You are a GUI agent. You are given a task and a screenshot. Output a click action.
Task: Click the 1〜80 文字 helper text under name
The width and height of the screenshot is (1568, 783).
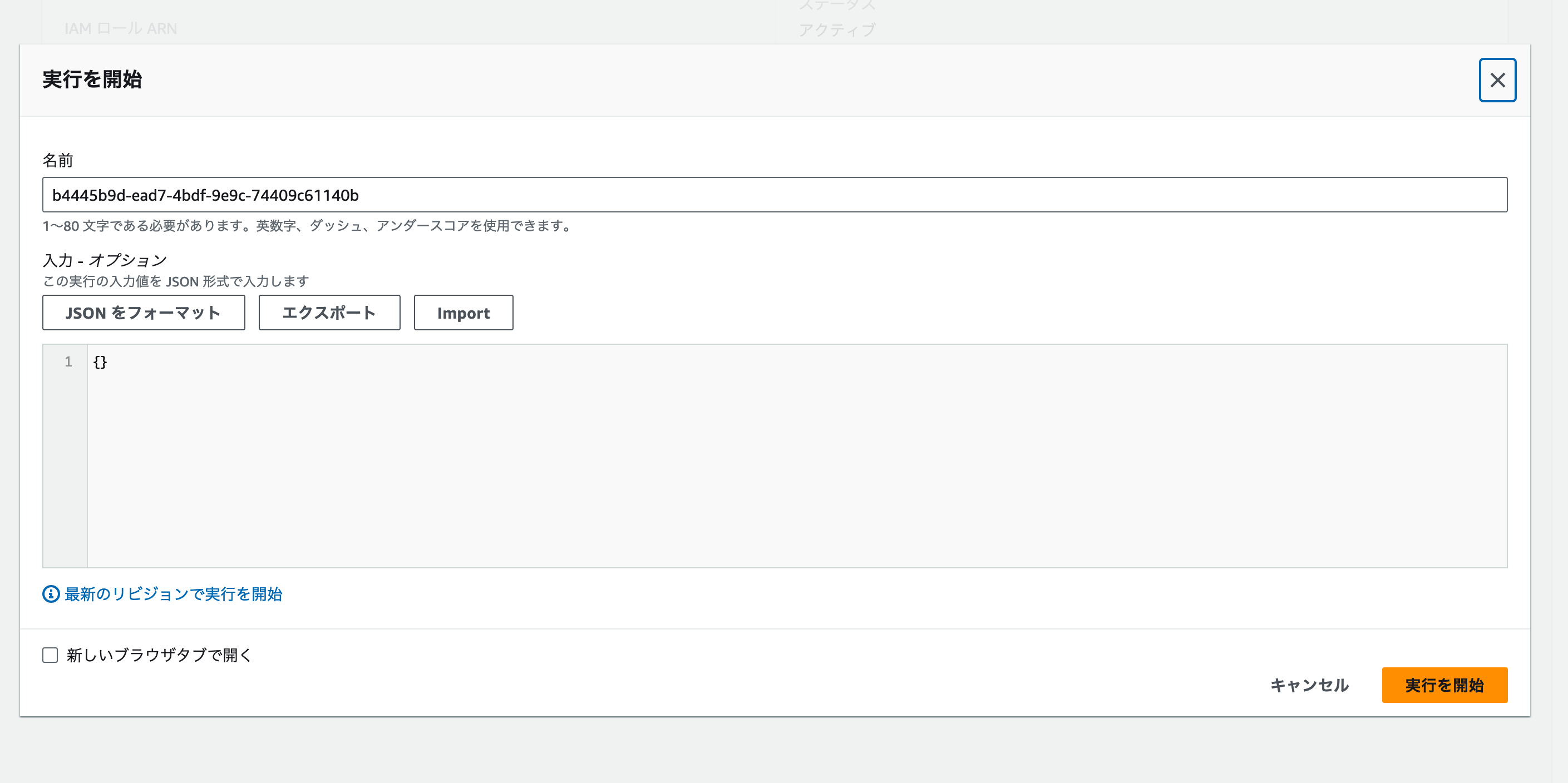pyautogui.click(x=307, y=226)
